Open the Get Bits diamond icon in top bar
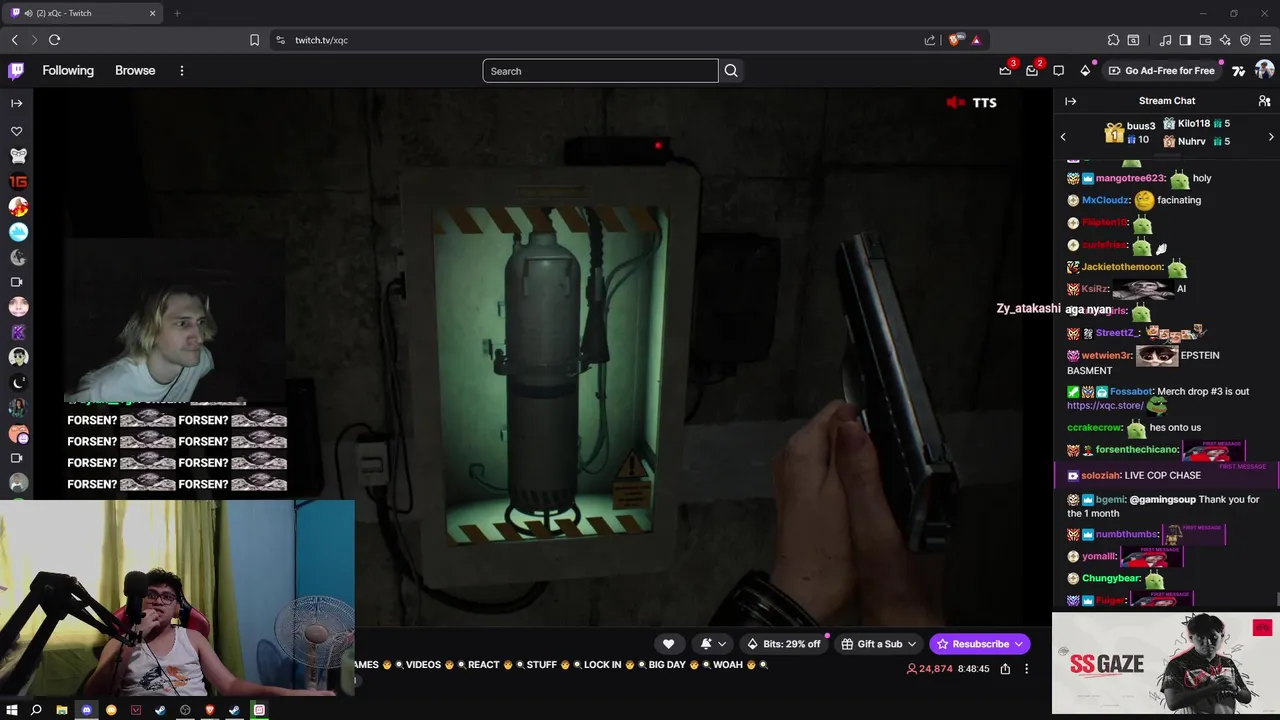Viewport: 1280px width, 720px height. [1085, 71]
